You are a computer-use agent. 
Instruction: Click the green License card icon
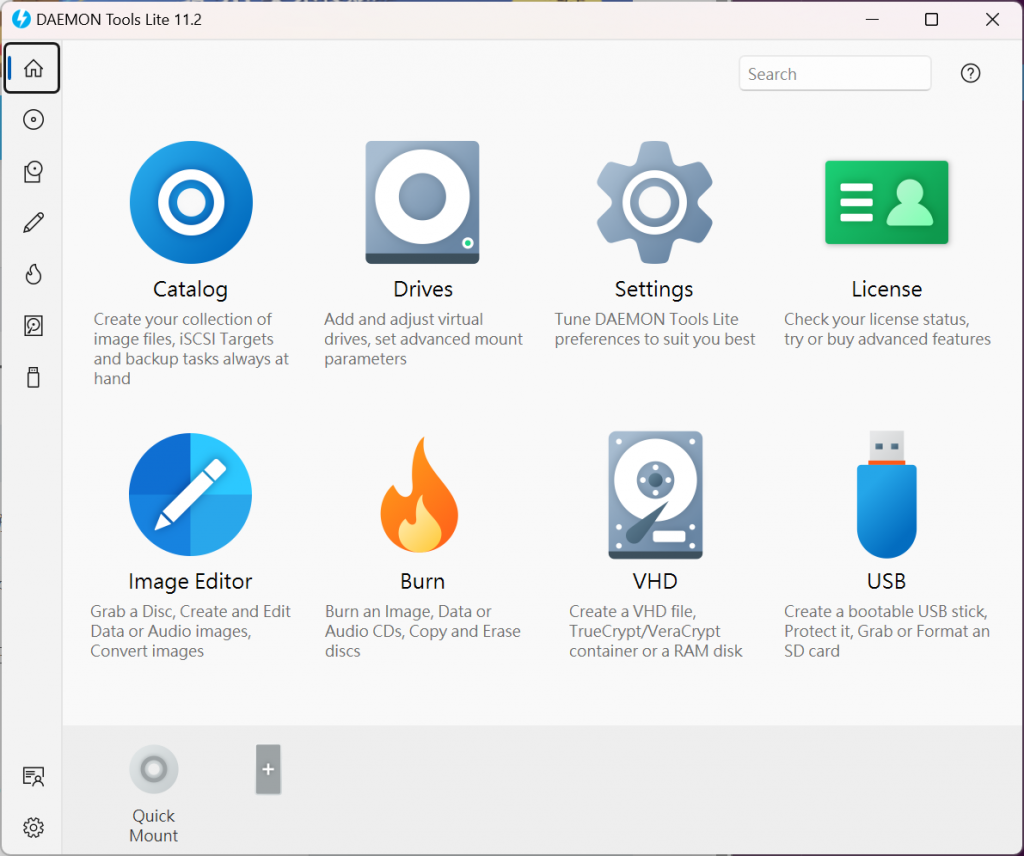pyautogui.click(x=886, y=202)
